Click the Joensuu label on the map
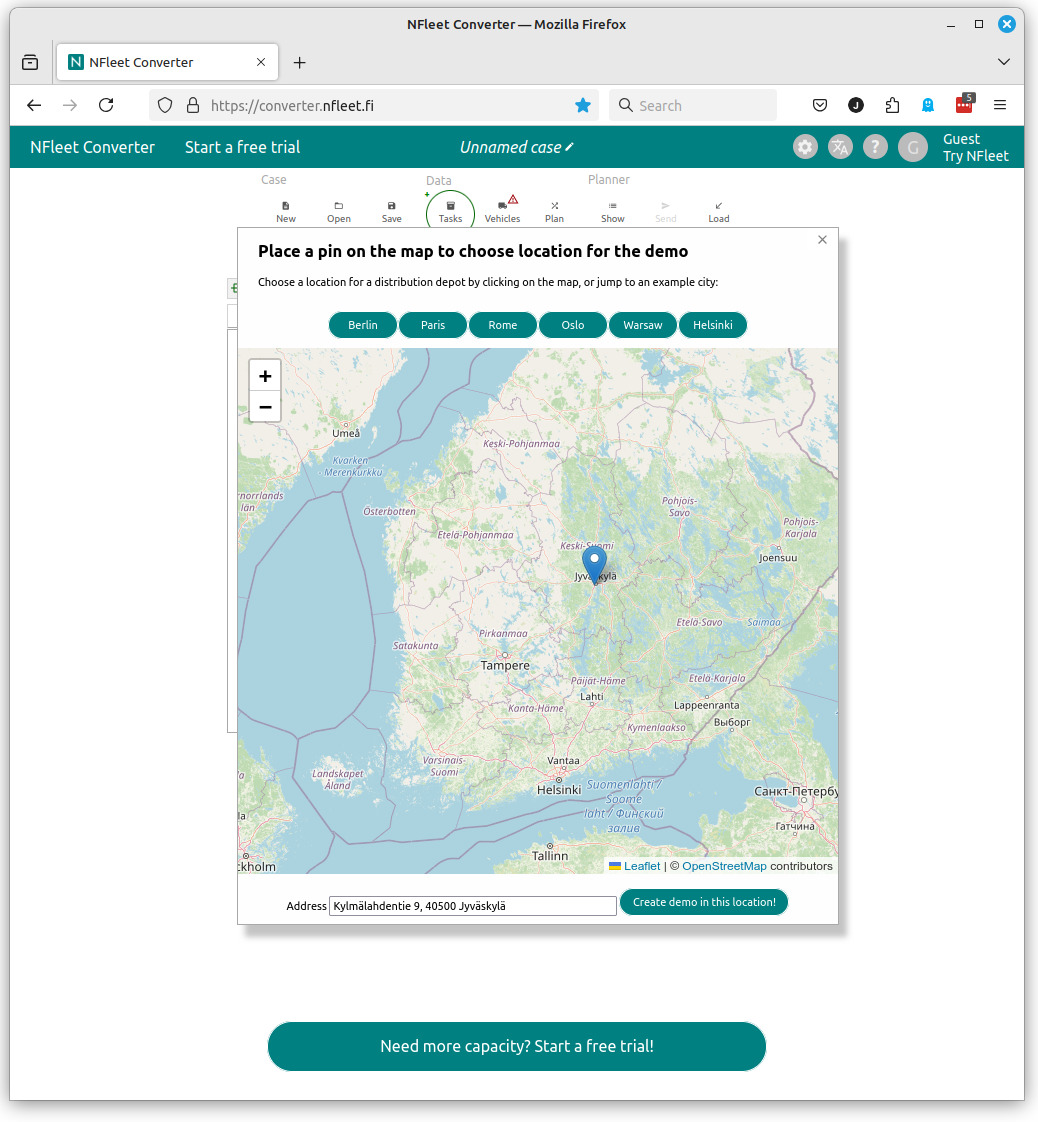Viewport: 1038px width, 1122px height. [x=778, y=557]
